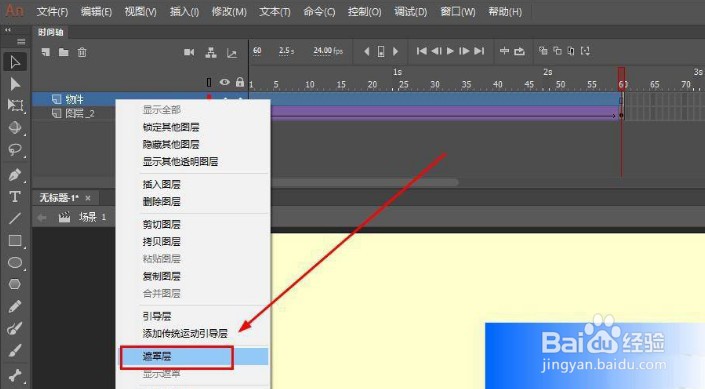The height and width of the screenshot is (389, 705).
Task: Select the Text tool
Action: [x=15, y=197]
